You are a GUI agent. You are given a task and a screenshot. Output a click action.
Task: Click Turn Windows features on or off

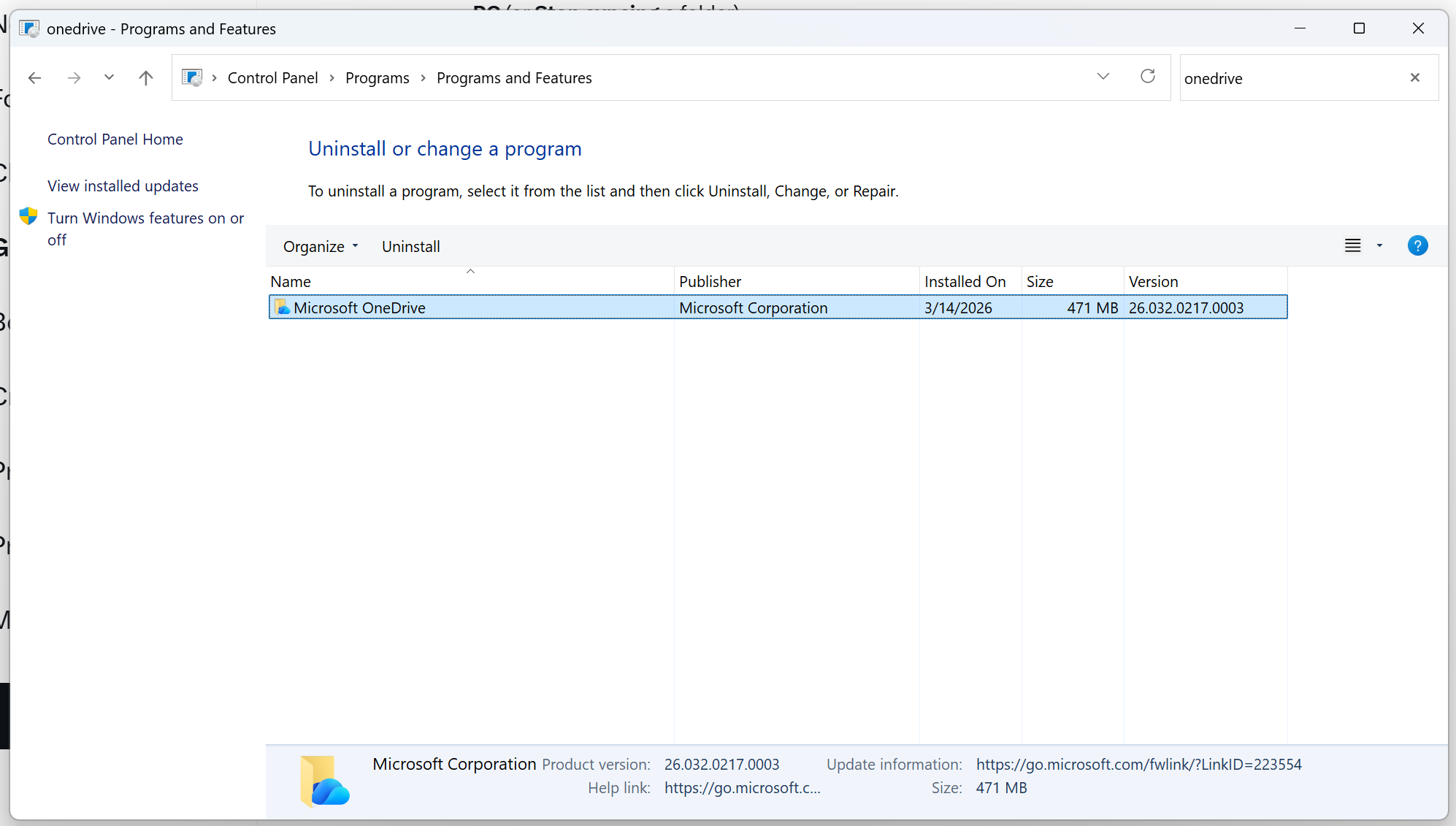tap(145, 218)
